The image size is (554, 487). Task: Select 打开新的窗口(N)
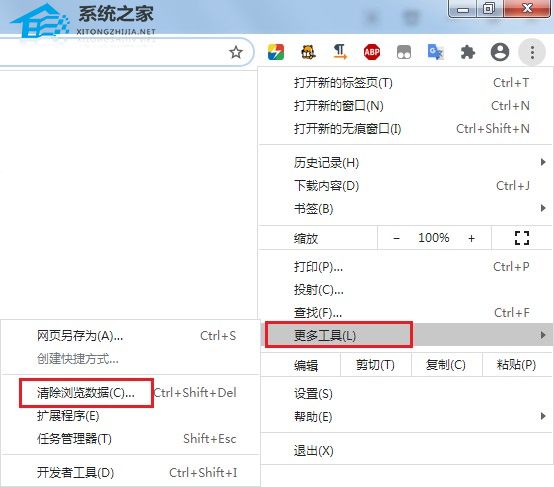(x=406, y=106)
